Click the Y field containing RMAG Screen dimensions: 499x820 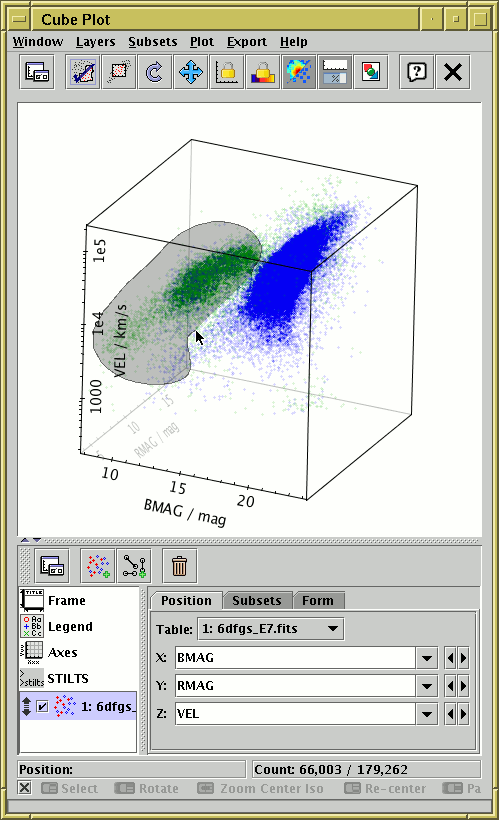tap(296, 686)
